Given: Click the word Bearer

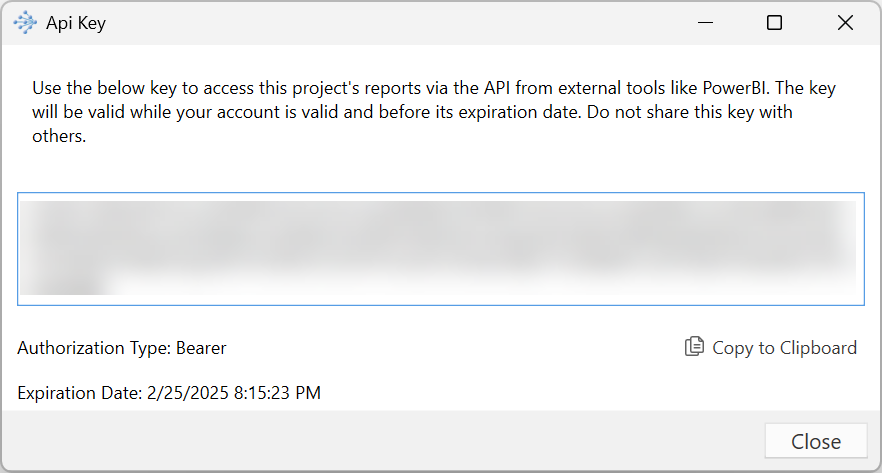Looking at the screenshot, I should click(201, 349).
